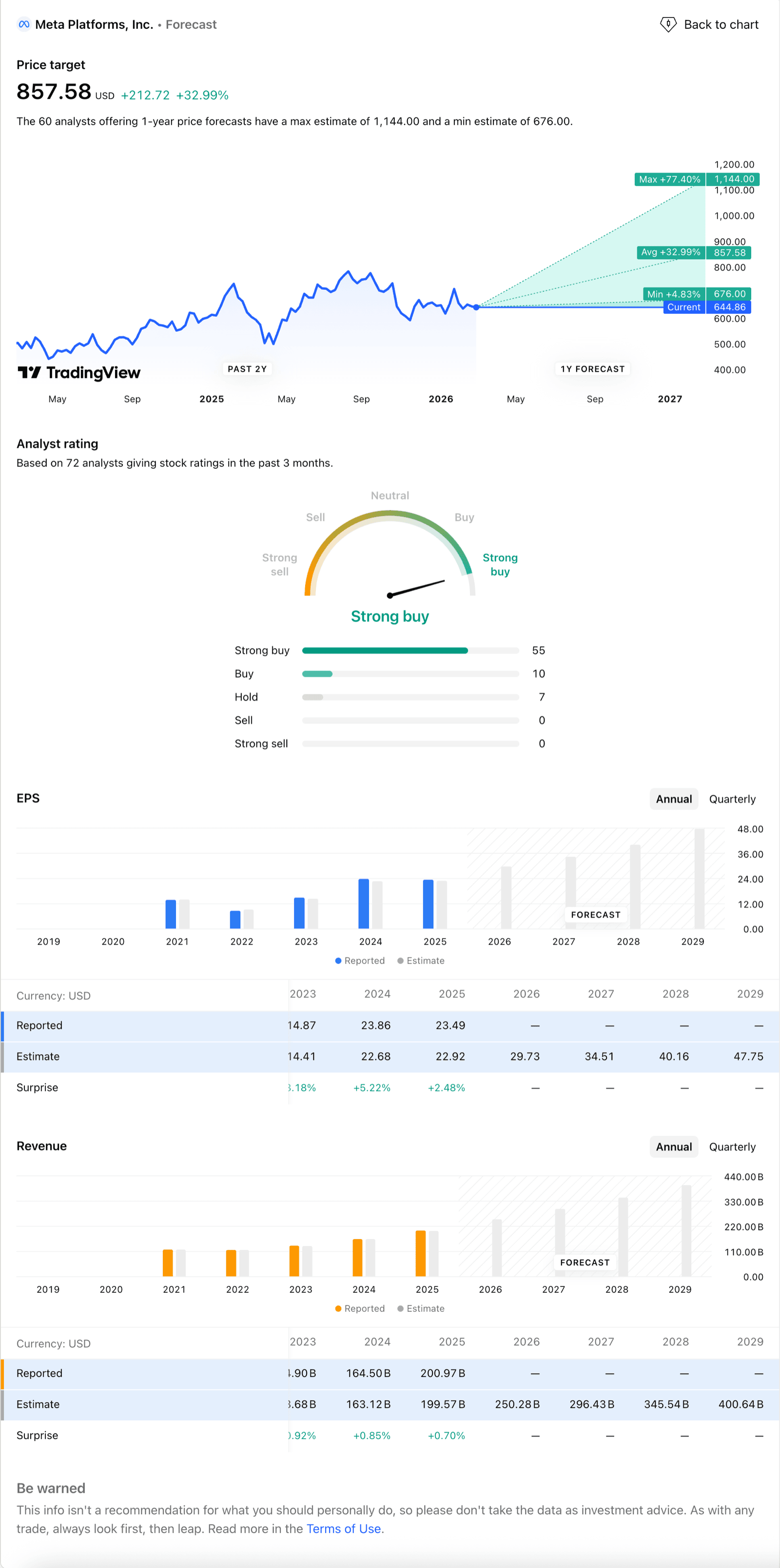Switch the EPS chart to Quarterly view
780x1568 pixels.
pos(732,799)
